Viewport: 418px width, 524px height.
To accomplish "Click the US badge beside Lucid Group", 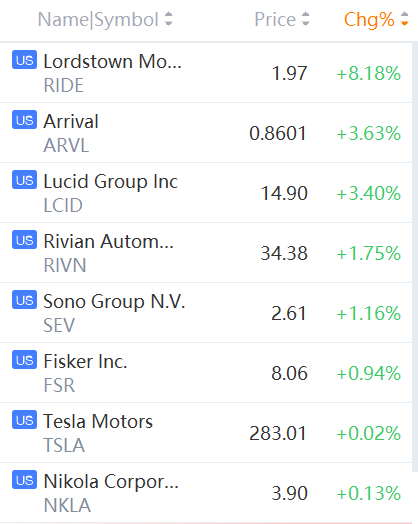I will (24, 180).
